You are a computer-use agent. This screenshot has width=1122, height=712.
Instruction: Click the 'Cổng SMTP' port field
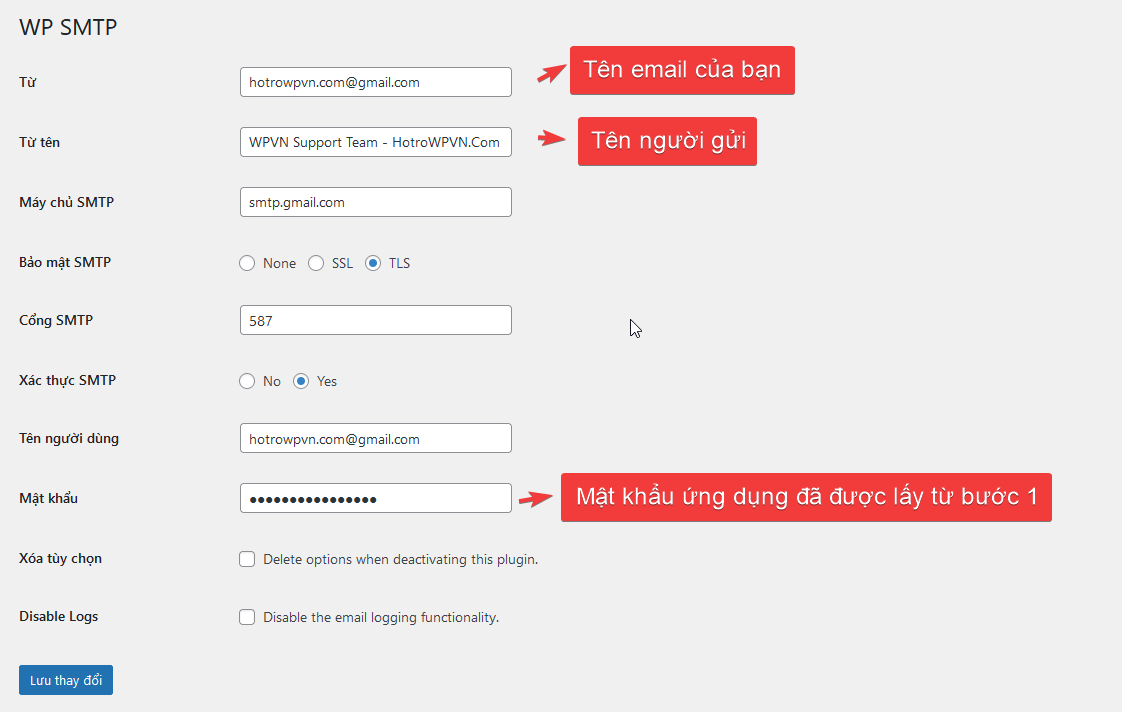point(375,320)
